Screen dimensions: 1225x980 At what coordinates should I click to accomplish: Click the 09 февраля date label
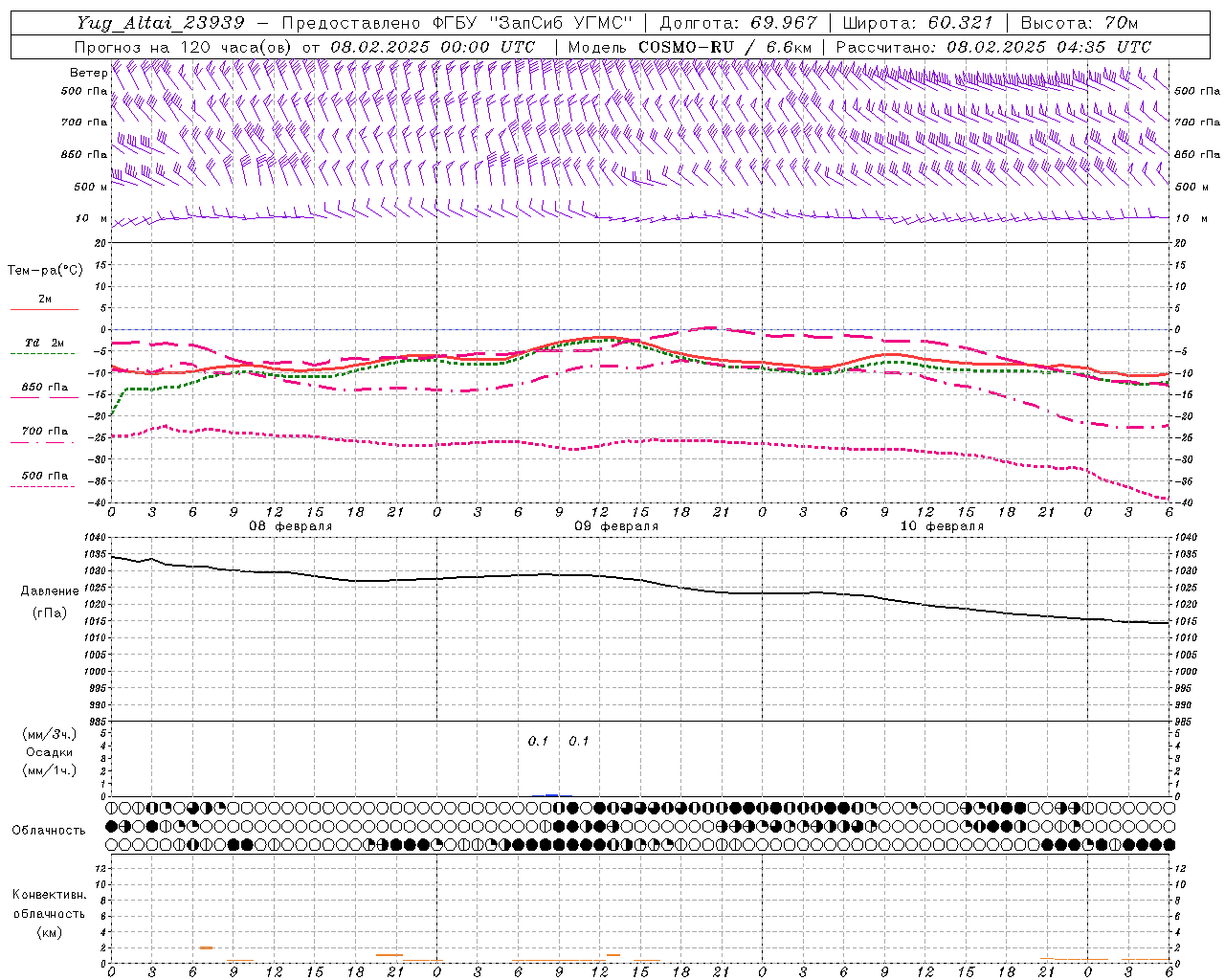616,526
